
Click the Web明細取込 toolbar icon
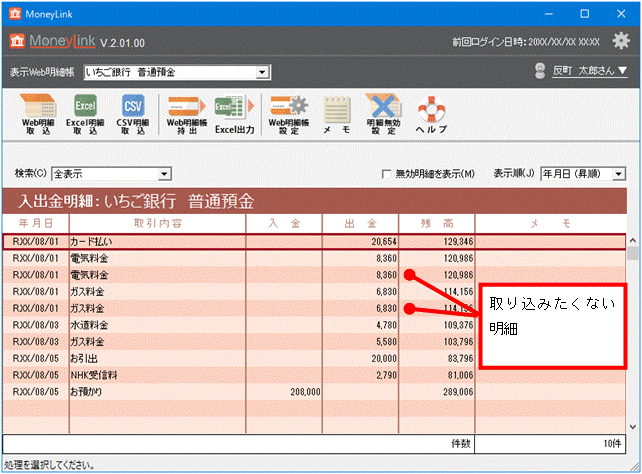(x=38, y=114)
